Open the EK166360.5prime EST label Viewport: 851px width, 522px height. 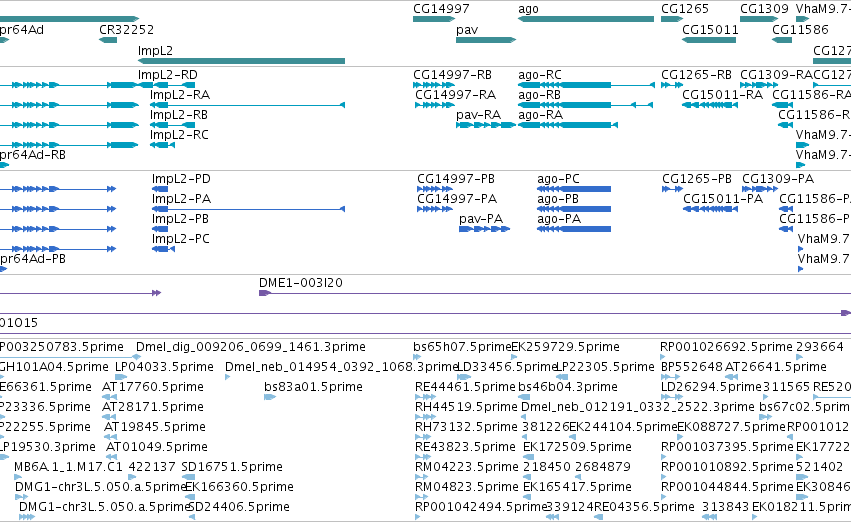[x=239, y=488]
